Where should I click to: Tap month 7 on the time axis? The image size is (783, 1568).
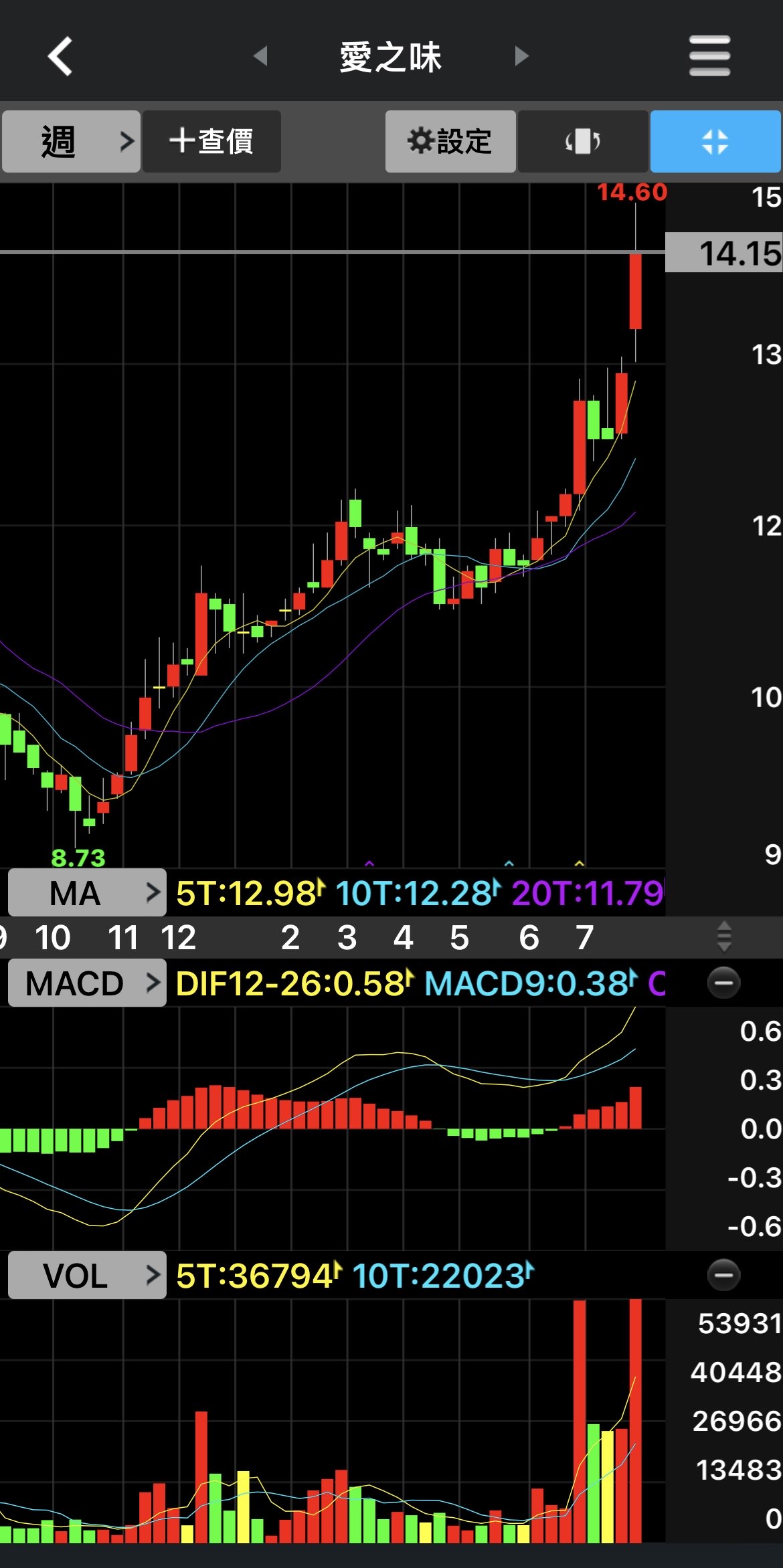(x=585, y=937)
